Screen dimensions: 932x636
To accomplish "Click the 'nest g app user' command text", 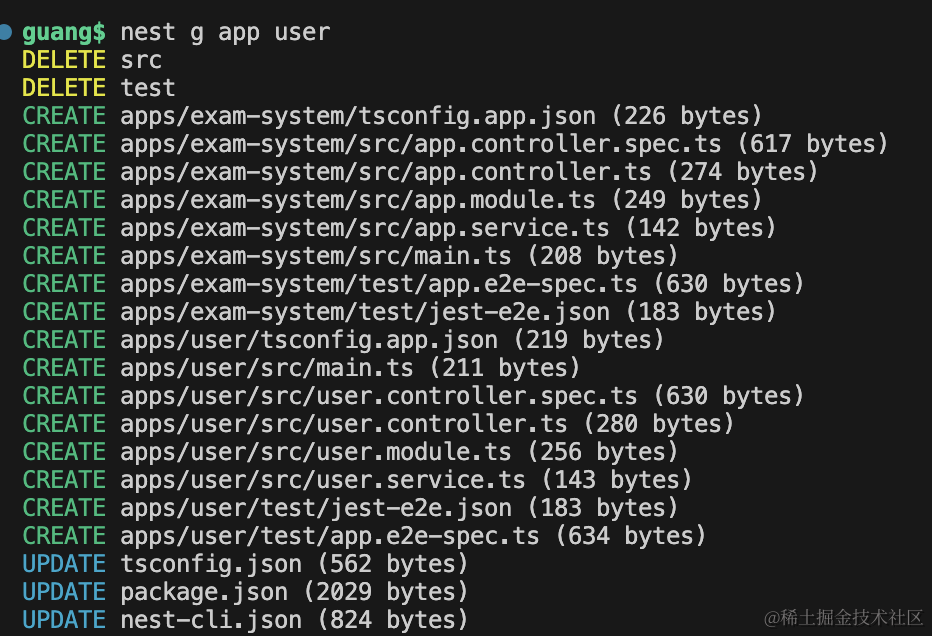I will tap(225, 32).
